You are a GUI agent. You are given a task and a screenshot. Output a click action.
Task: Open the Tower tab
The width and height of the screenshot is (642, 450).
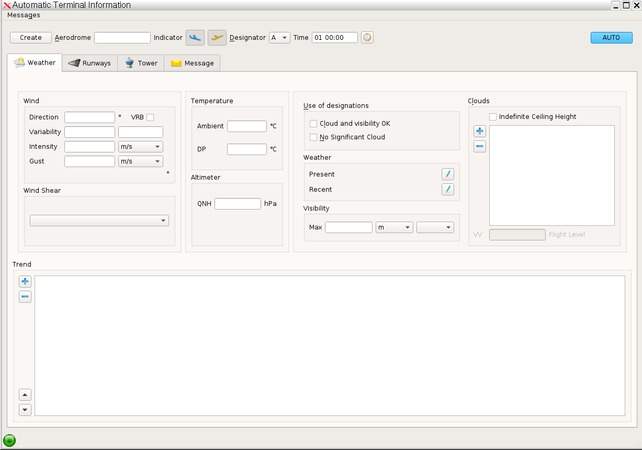(140, 63)
